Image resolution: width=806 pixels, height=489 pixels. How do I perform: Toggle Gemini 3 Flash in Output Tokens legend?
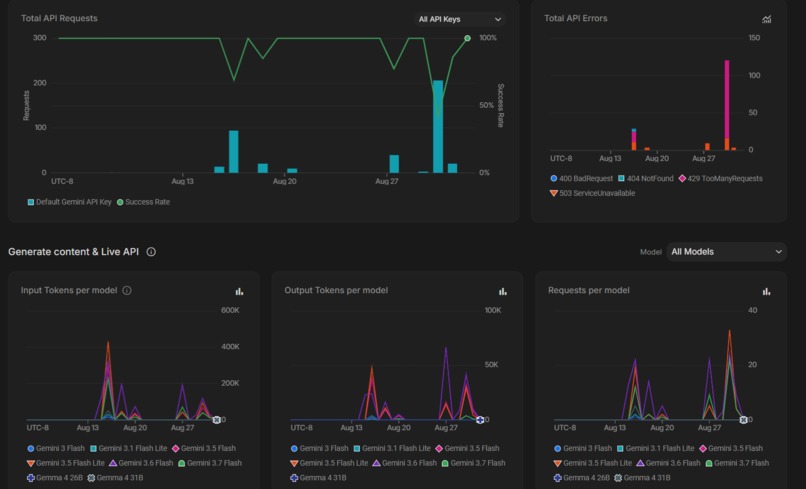tap(319, 448)
